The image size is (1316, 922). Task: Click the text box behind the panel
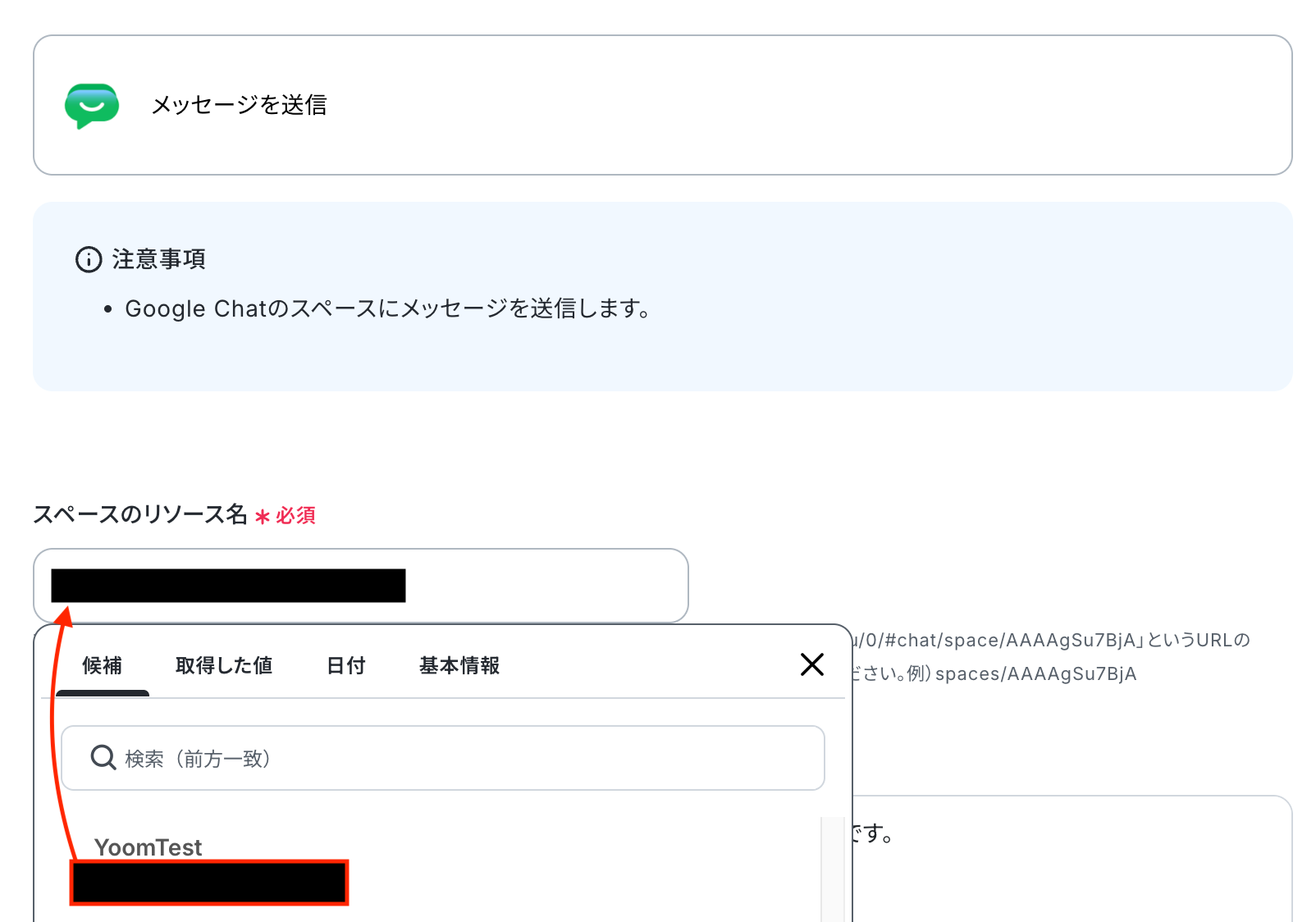click(1071, 859)
